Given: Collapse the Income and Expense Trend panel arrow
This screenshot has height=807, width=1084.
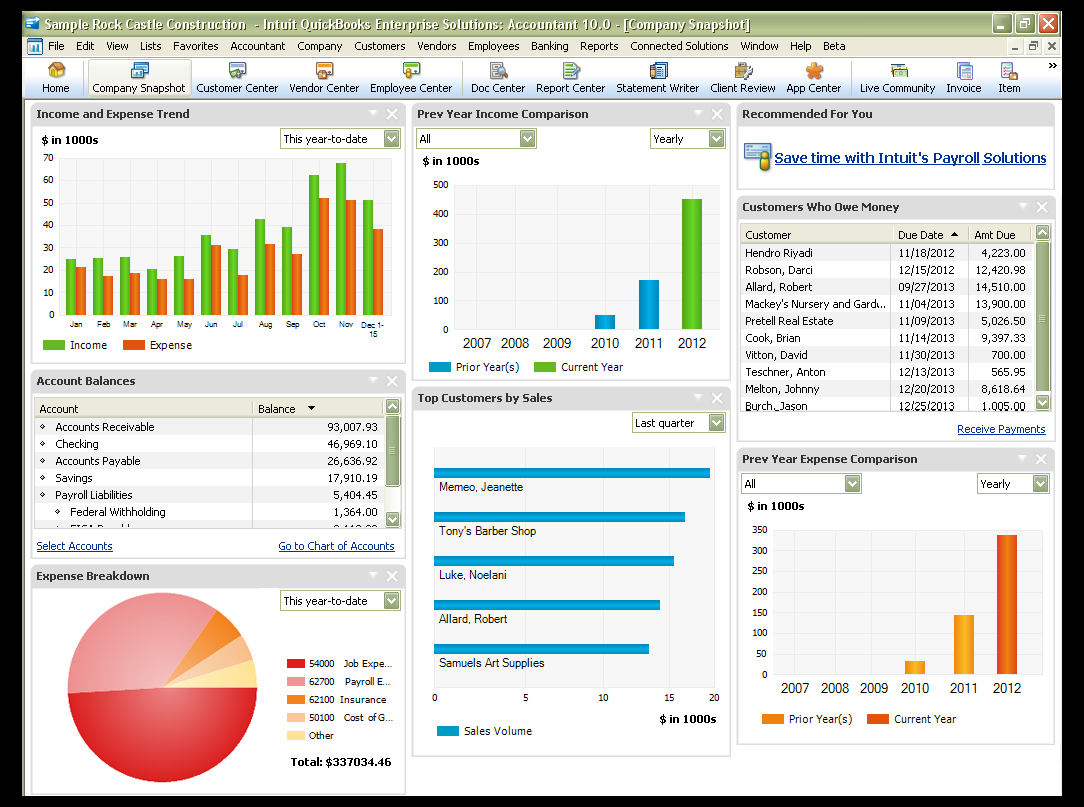Looking at the screenshot, I should point(373,113).
